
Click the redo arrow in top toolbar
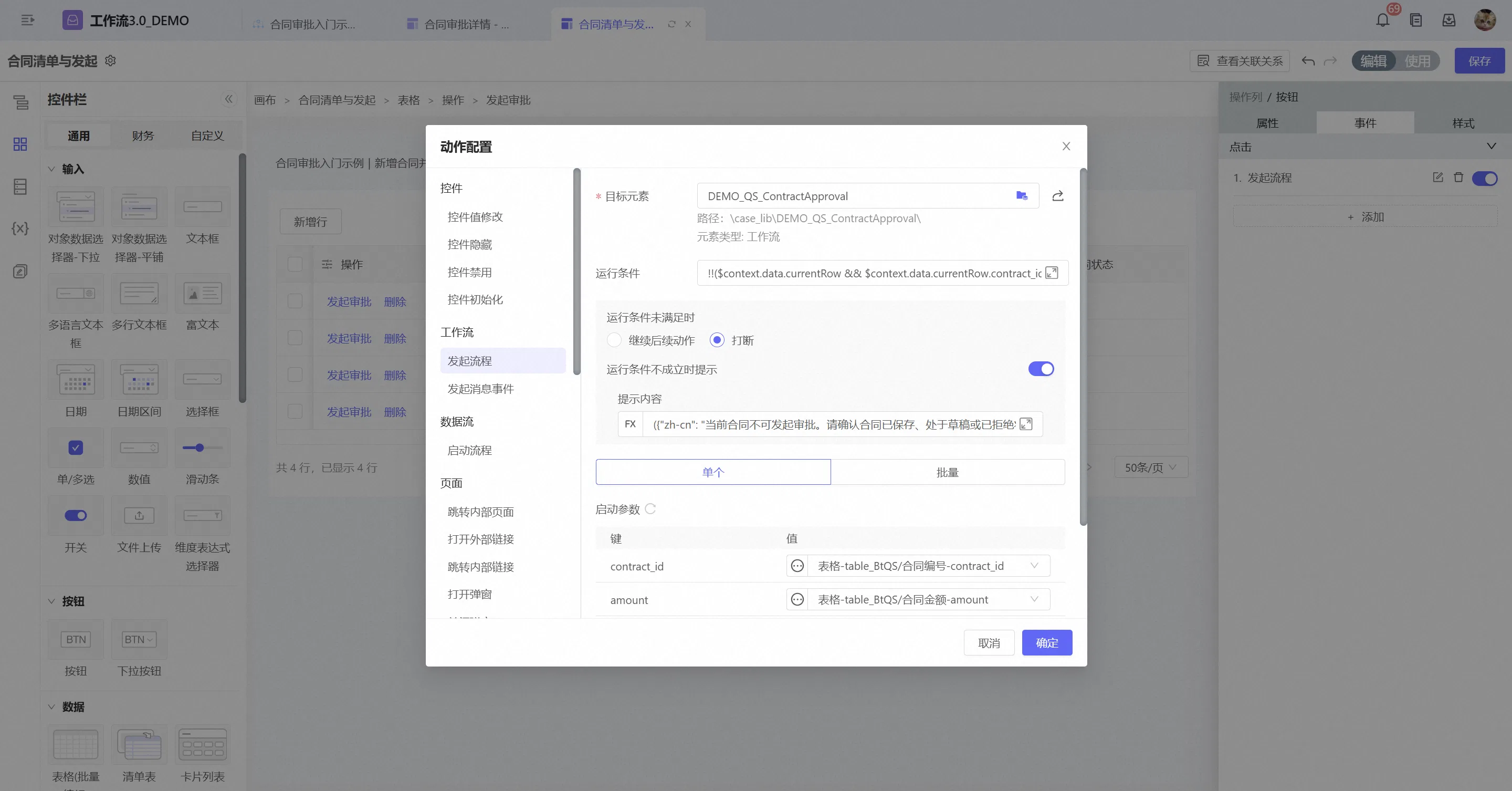(x=1330, y=61)
